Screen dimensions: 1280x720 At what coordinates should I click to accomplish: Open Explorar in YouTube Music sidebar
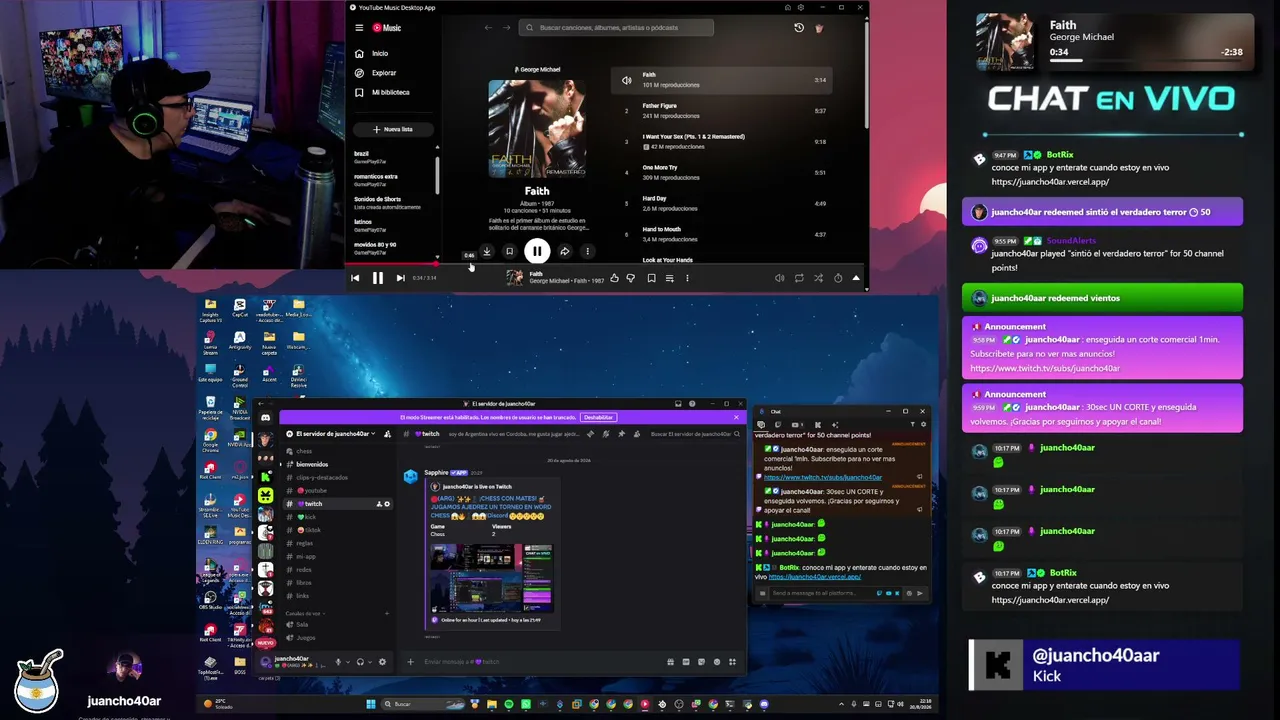tap(384, 73)
